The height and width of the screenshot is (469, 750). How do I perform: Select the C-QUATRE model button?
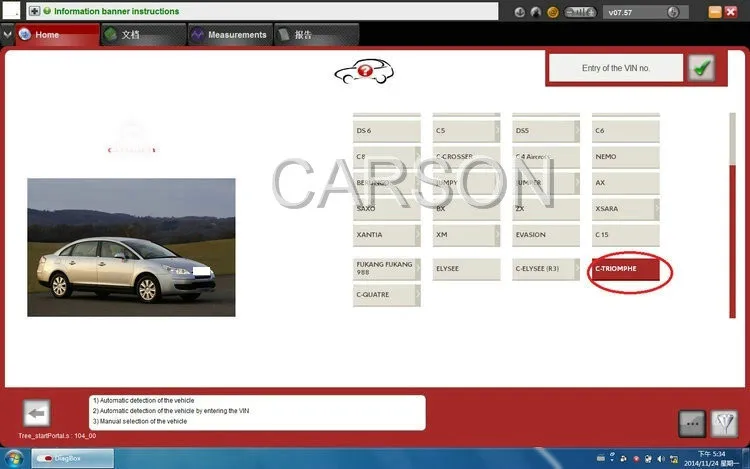point(386,295)
